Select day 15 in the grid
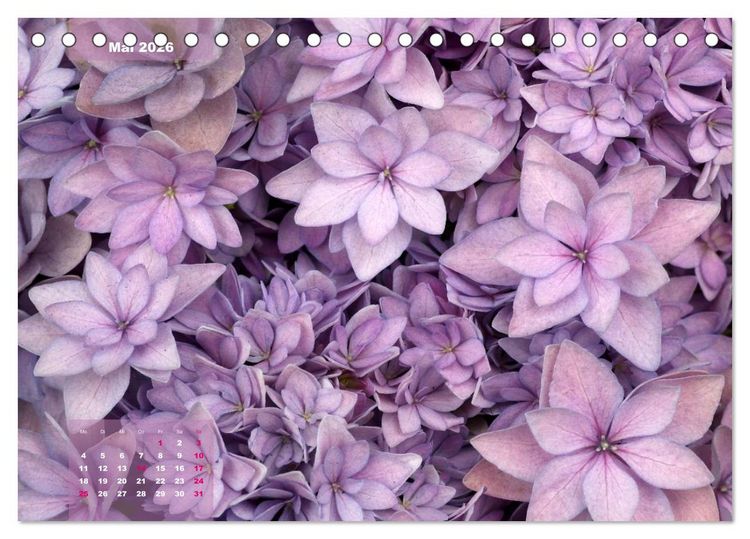Viewport: 750px width, 539px height. 160,469
